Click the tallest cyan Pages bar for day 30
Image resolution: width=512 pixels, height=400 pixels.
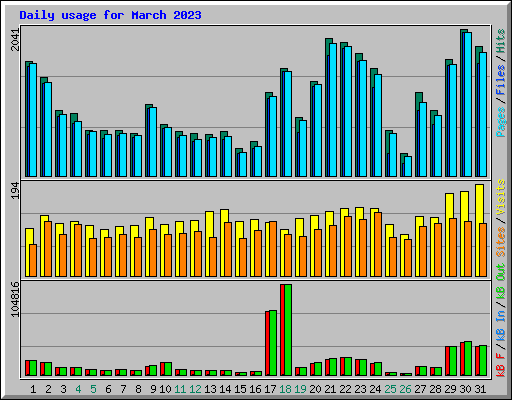[x=468, y=104]
